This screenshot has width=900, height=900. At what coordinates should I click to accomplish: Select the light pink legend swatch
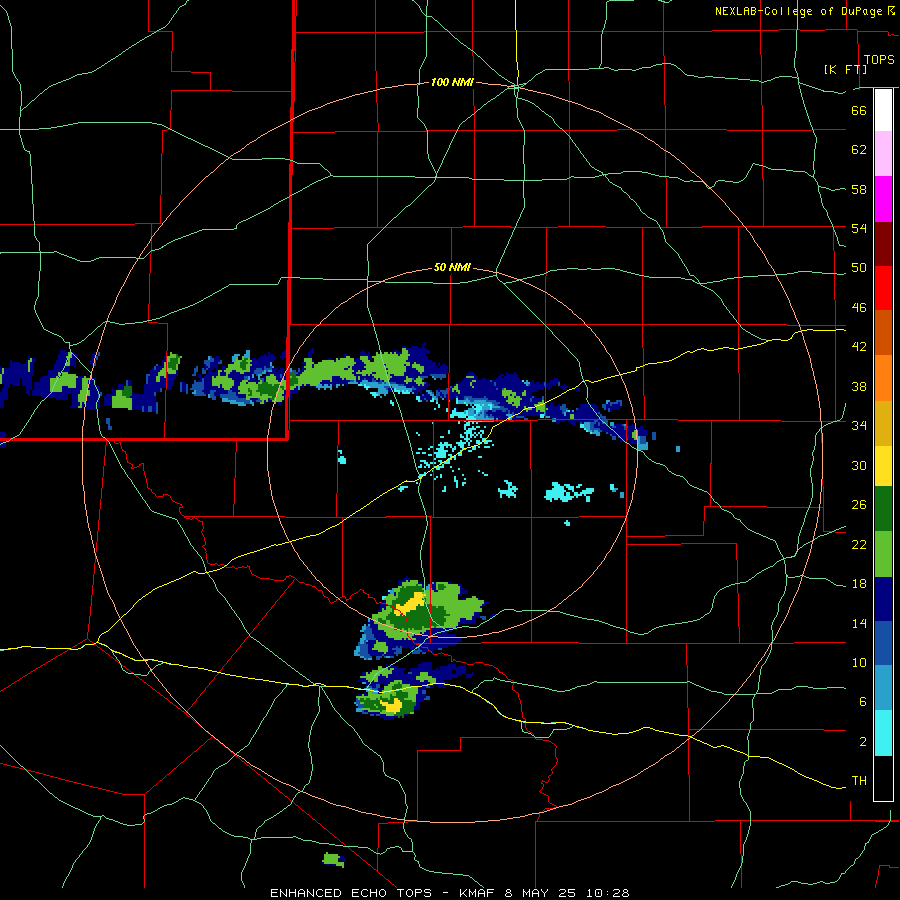pyautogui.click(x=883, y=153)
